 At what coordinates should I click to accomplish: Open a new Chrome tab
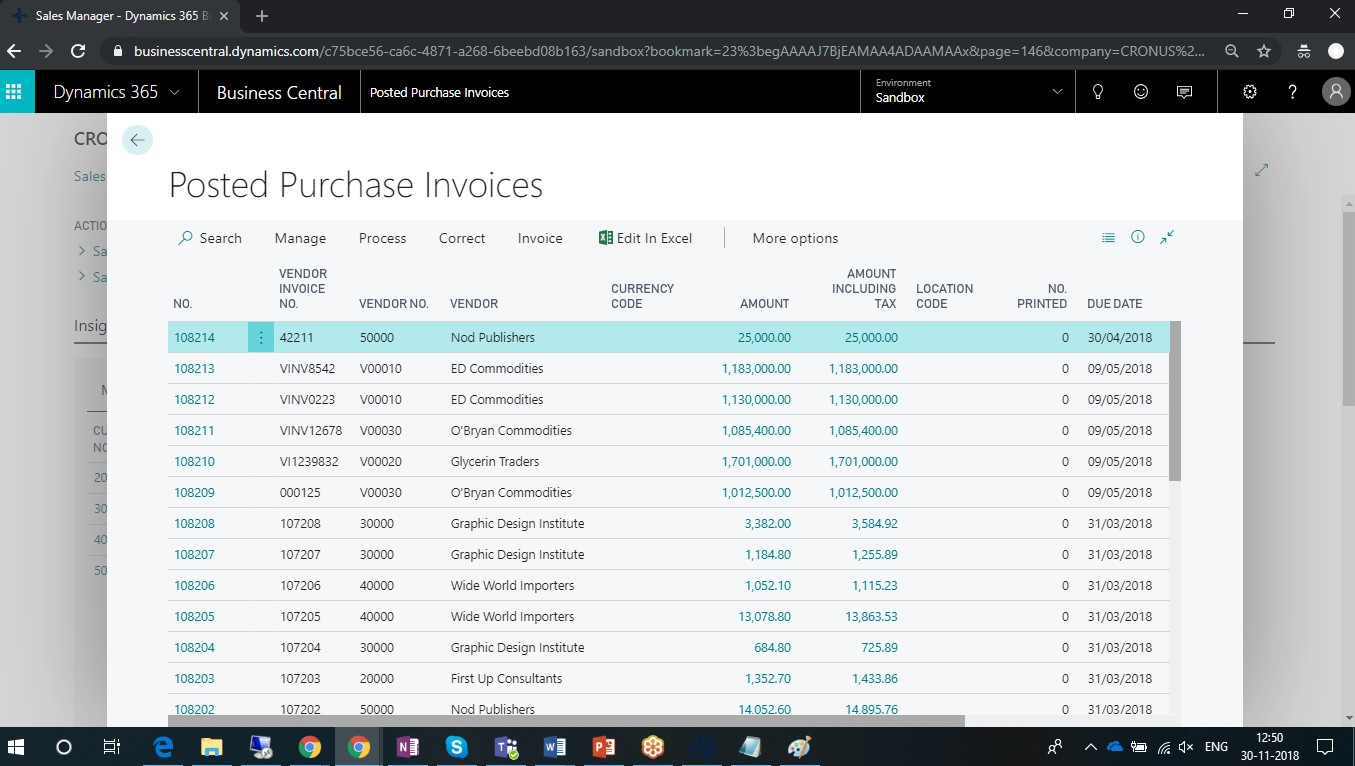pyautogui.click(x=262, y=16)
